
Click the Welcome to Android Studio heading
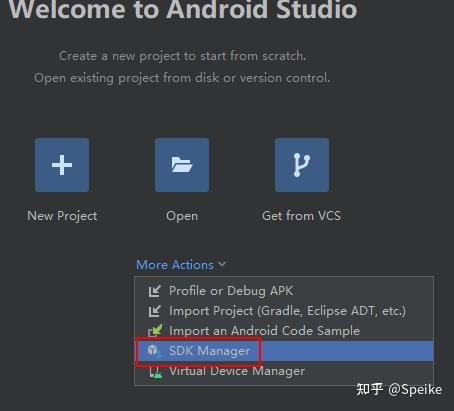click(x=183, y=9)
